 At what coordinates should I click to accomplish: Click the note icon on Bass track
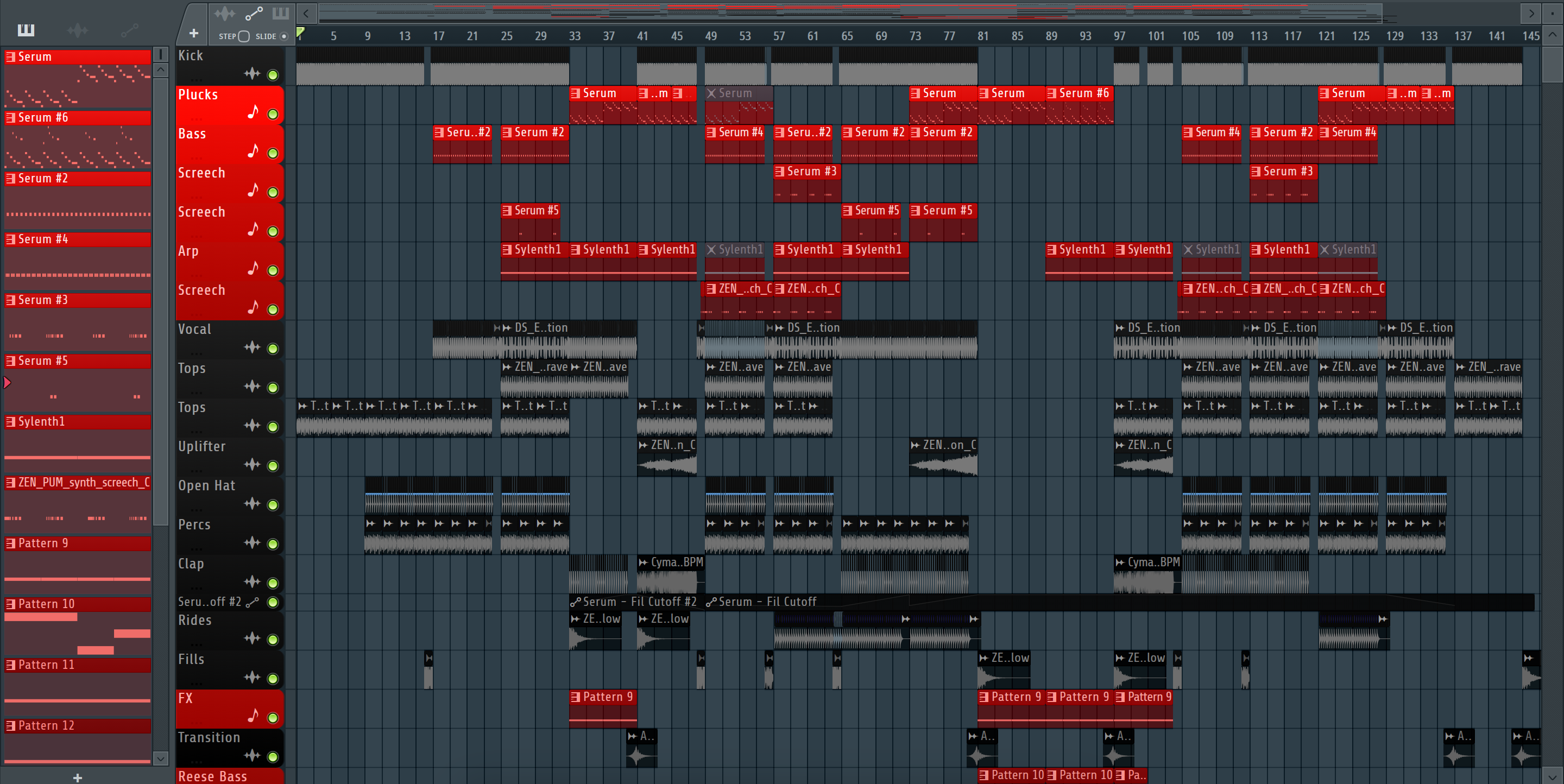253,151
